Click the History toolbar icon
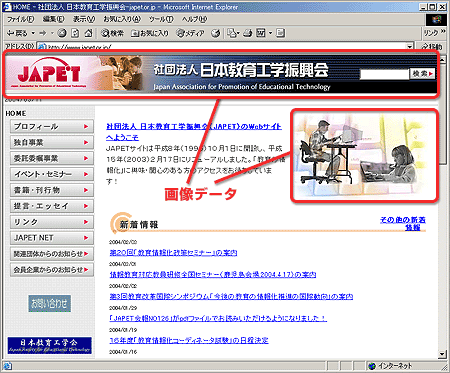The height and width of the screenshot is (373, 450). tap(216, 33)
